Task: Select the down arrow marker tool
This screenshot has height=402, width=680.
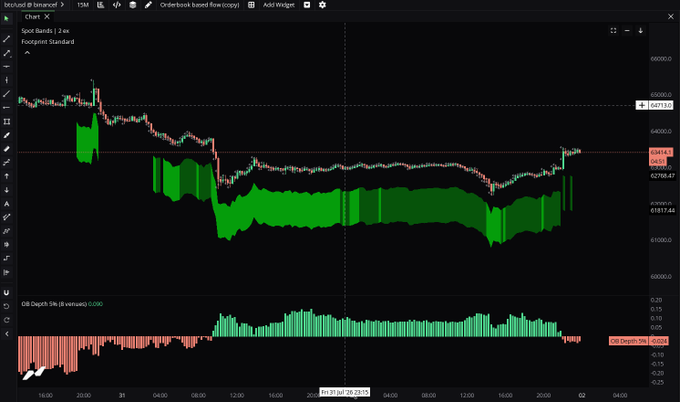Action: tap(7, 190)
